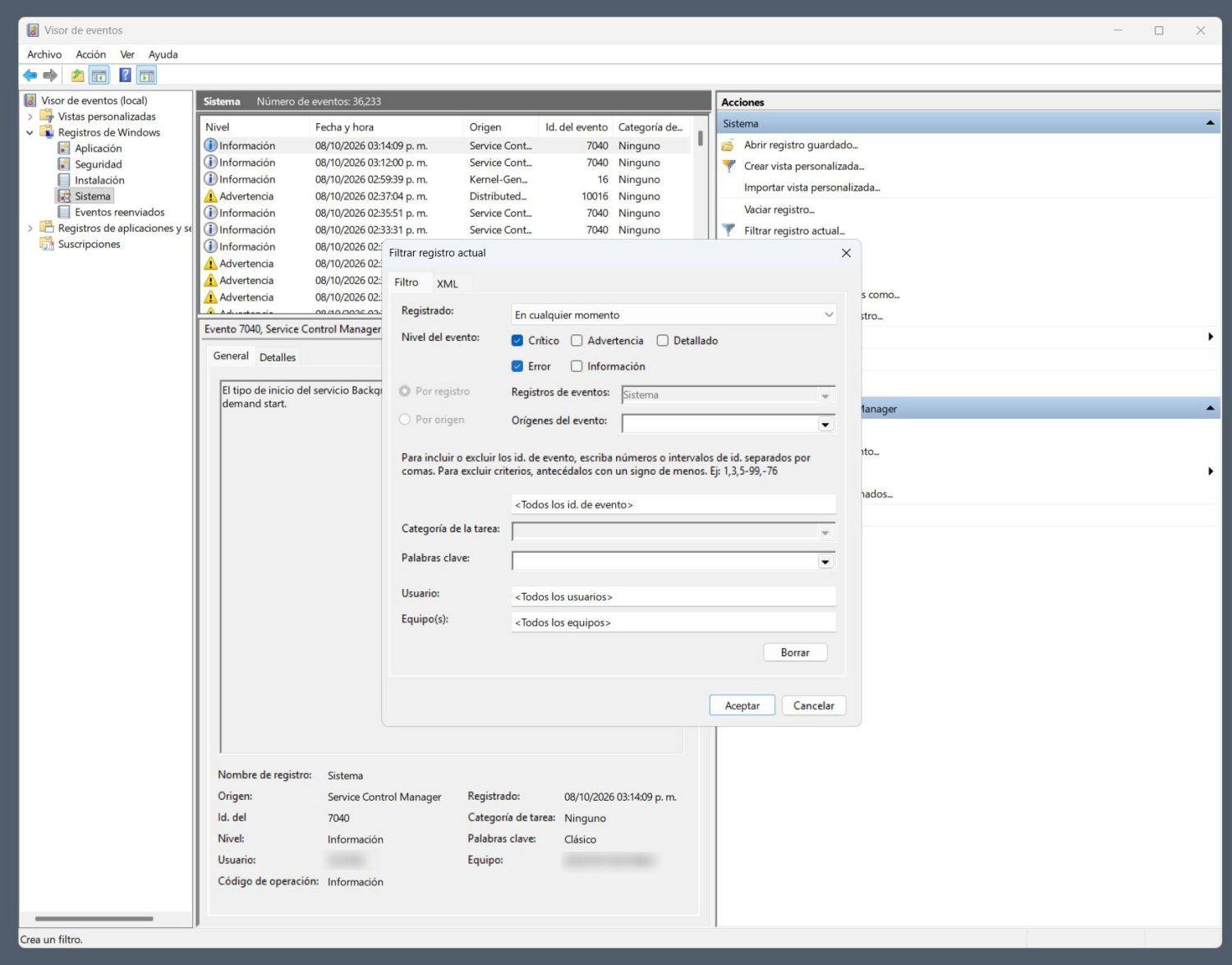
Task: Open the Archivo menu
Action: click(44, 54)
